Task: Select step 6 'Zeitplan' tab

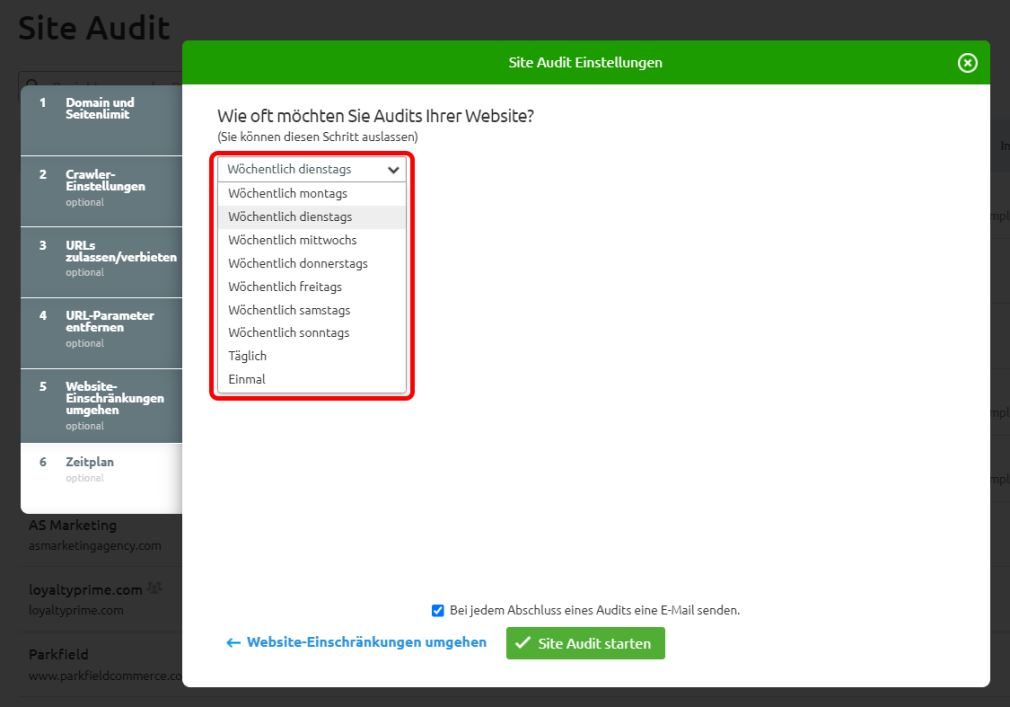Action: pyautogui.click(x=90, y=463)
